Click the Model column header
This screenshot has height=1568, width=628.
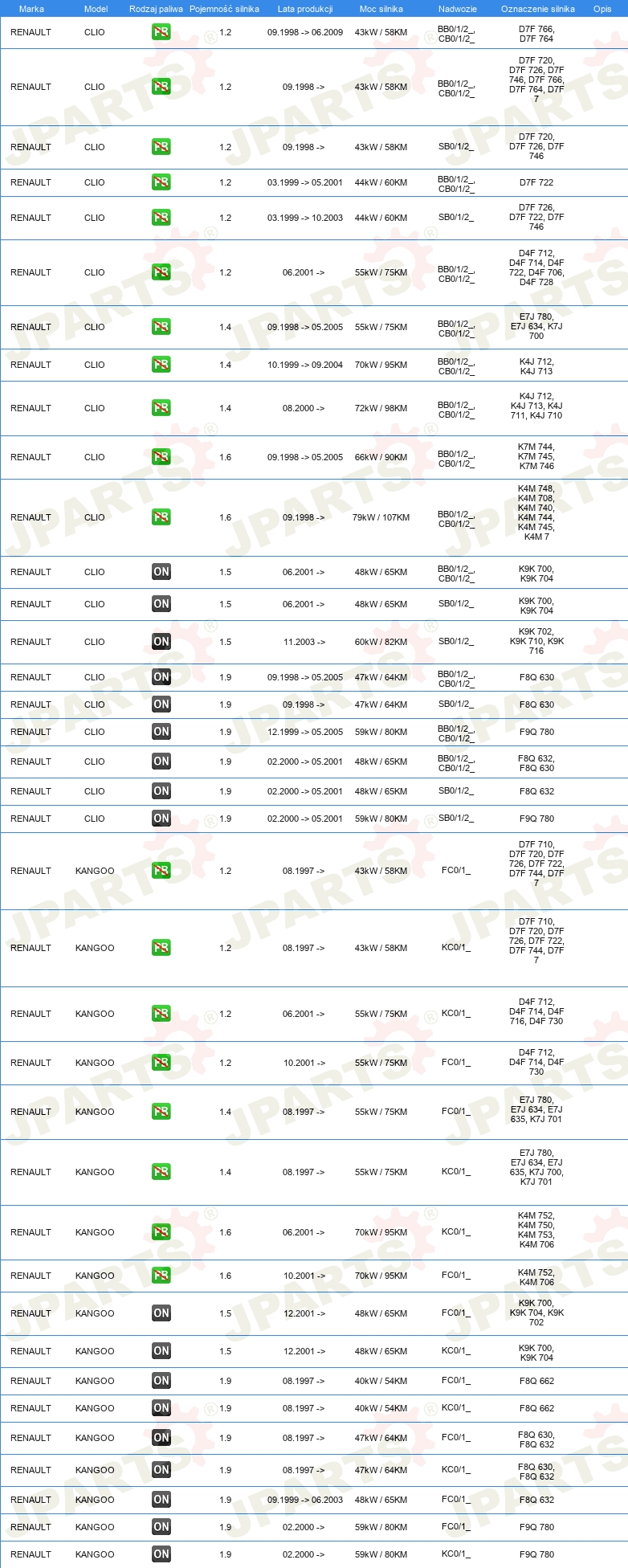pyautogui.click(x=96, y=9)
